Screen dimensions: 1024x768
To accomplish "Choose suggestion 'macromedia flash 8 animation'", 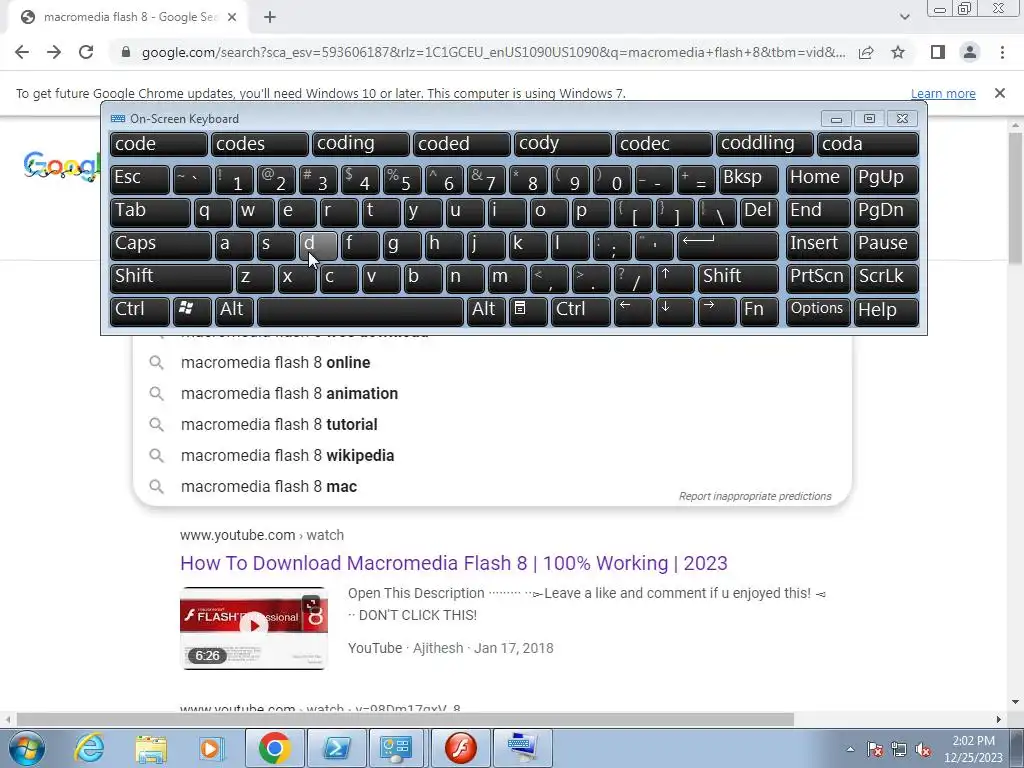I will (x=492, y=393).
